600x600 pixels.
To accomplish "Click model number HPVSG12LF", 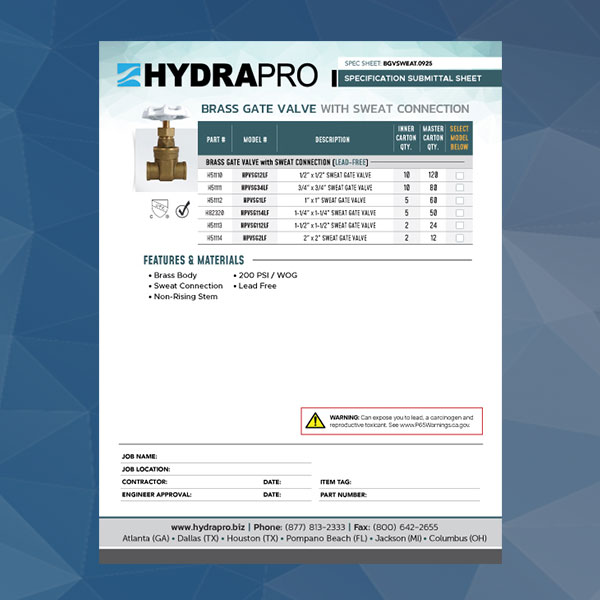I will [x=255, y=175].
